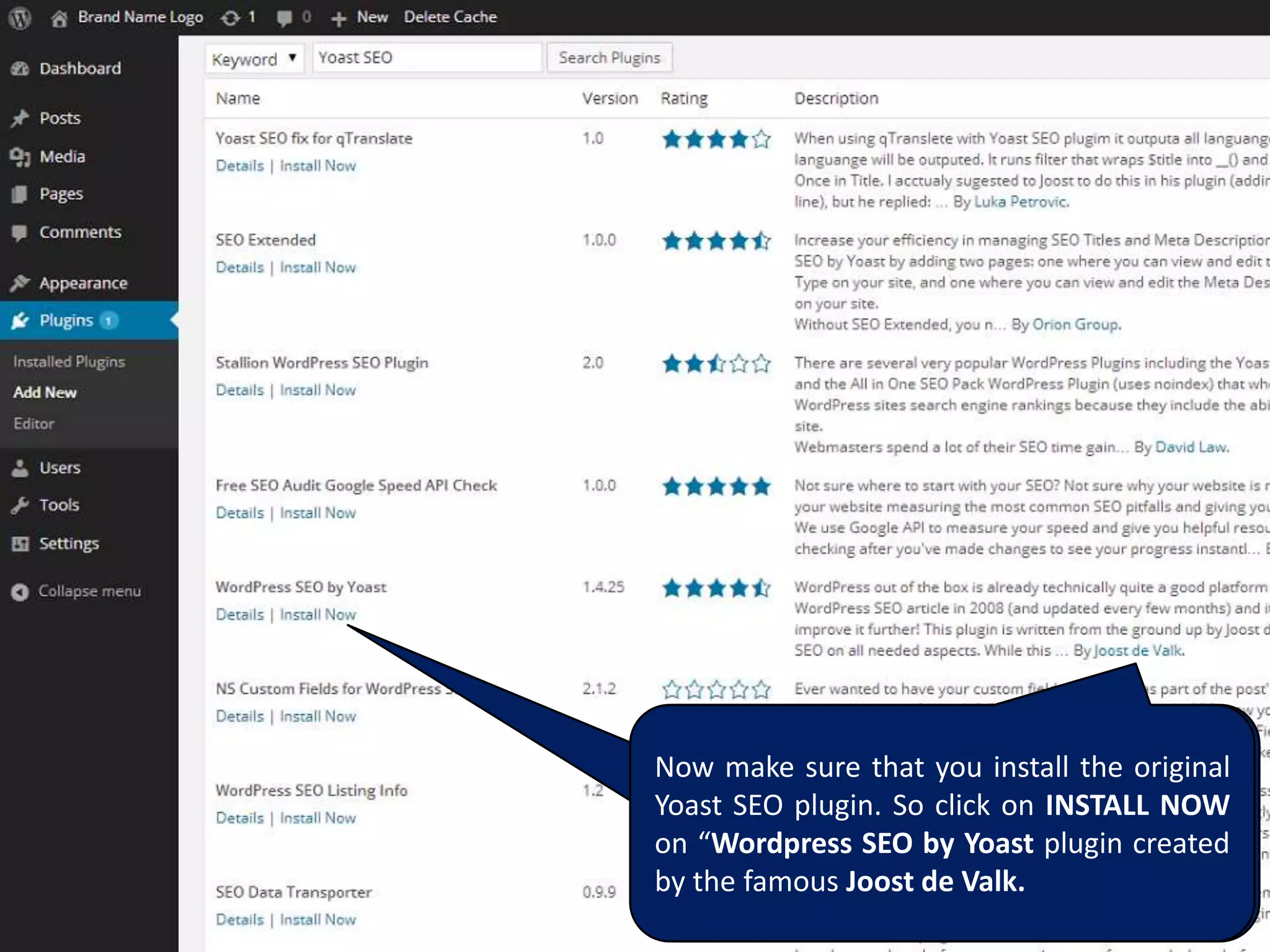
Task: Select Installed Plugins submenu item
Action: click(x=69, y=361)
